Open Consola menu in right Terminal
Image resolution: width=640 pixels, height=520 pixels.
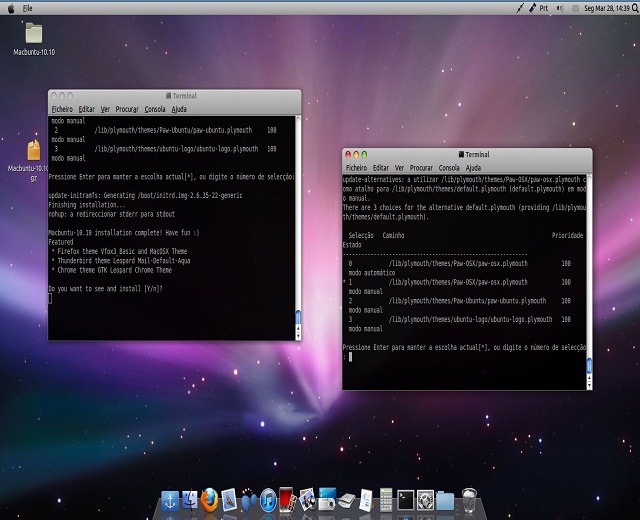449,168
